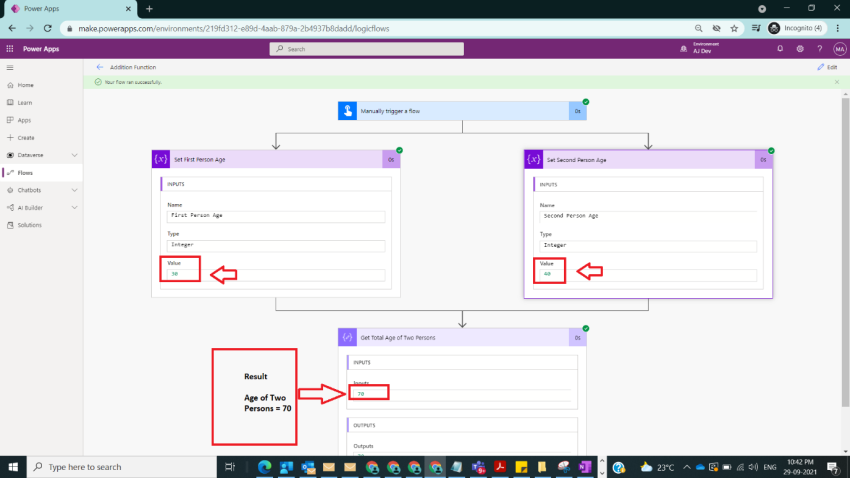Collapse the Manually trigger a flow step

click(462, 111)
